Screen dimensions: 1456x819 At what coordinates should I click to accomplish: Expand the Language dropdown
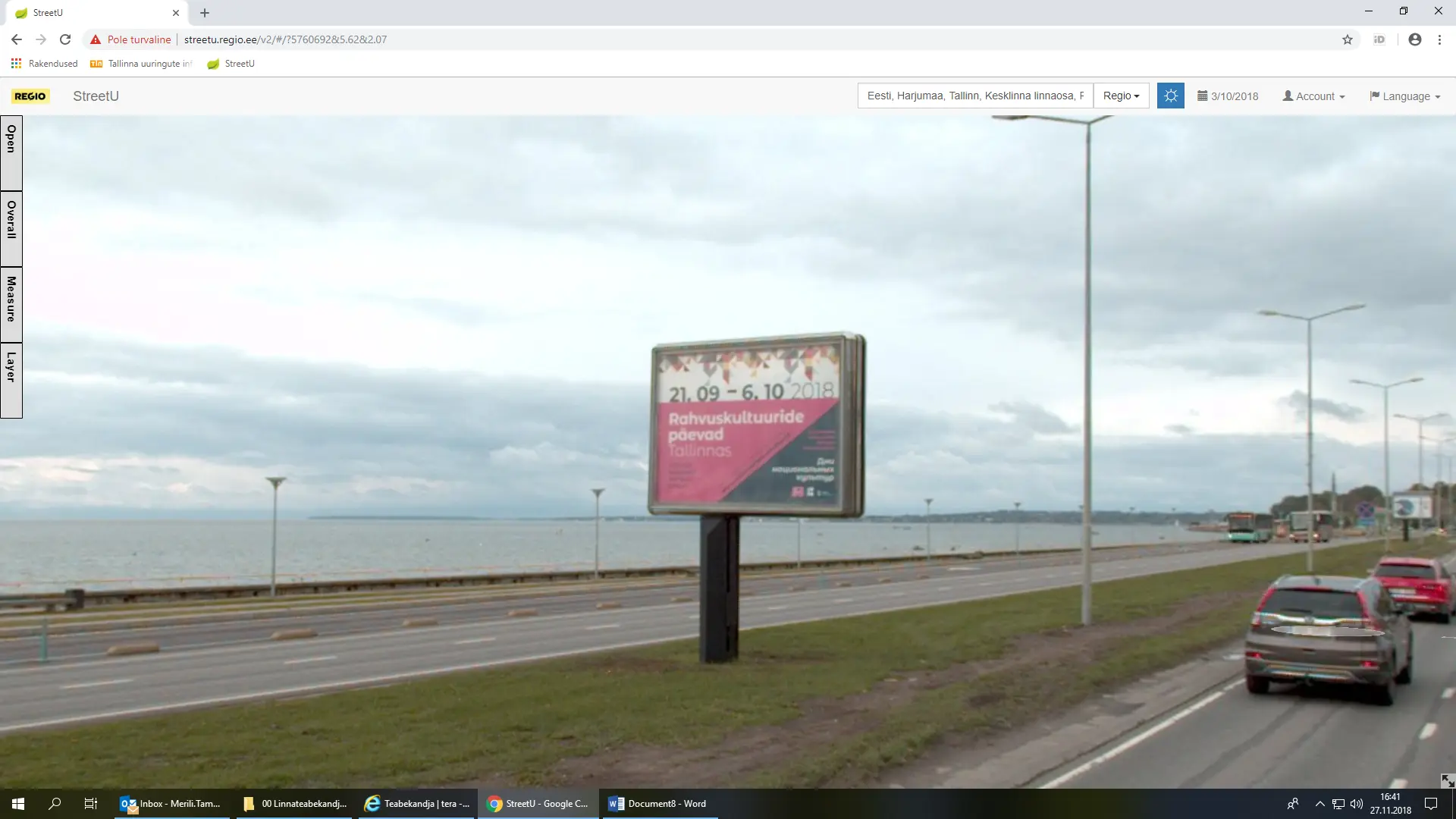(x=1404, y=96)
